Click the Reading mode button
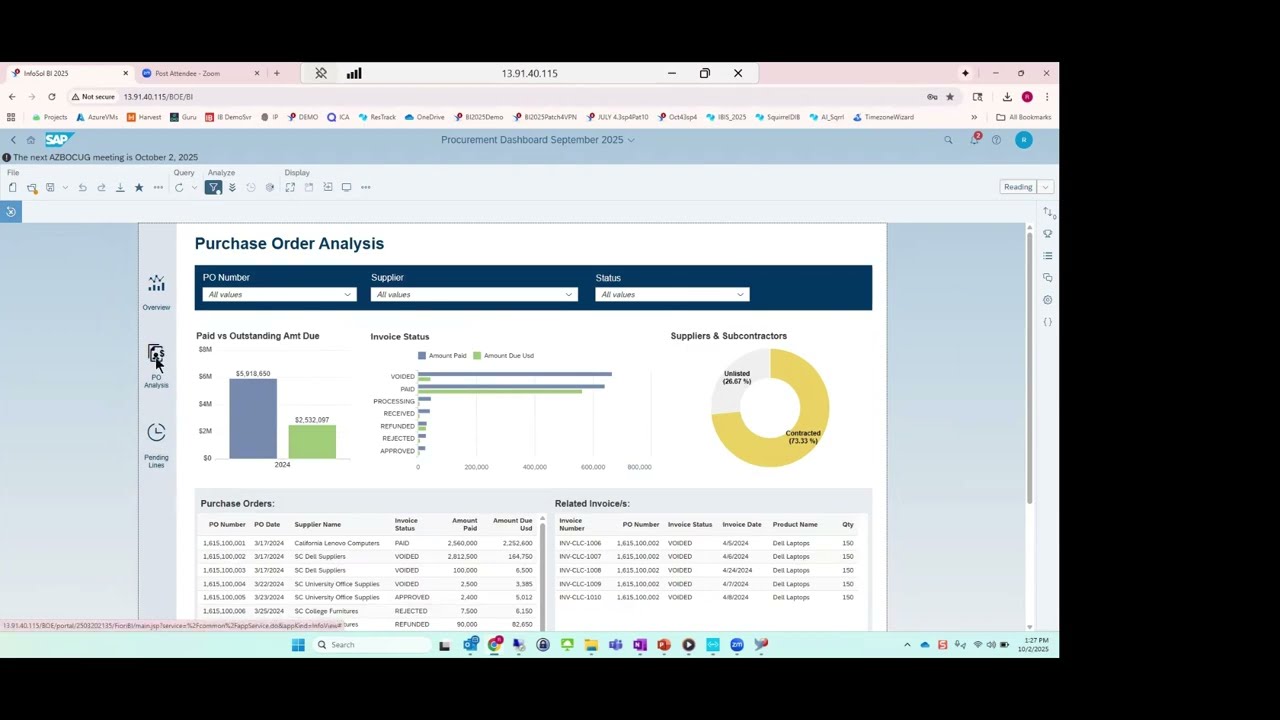This screenshot has width=1280, height=720. click(x=1018, y=187)
